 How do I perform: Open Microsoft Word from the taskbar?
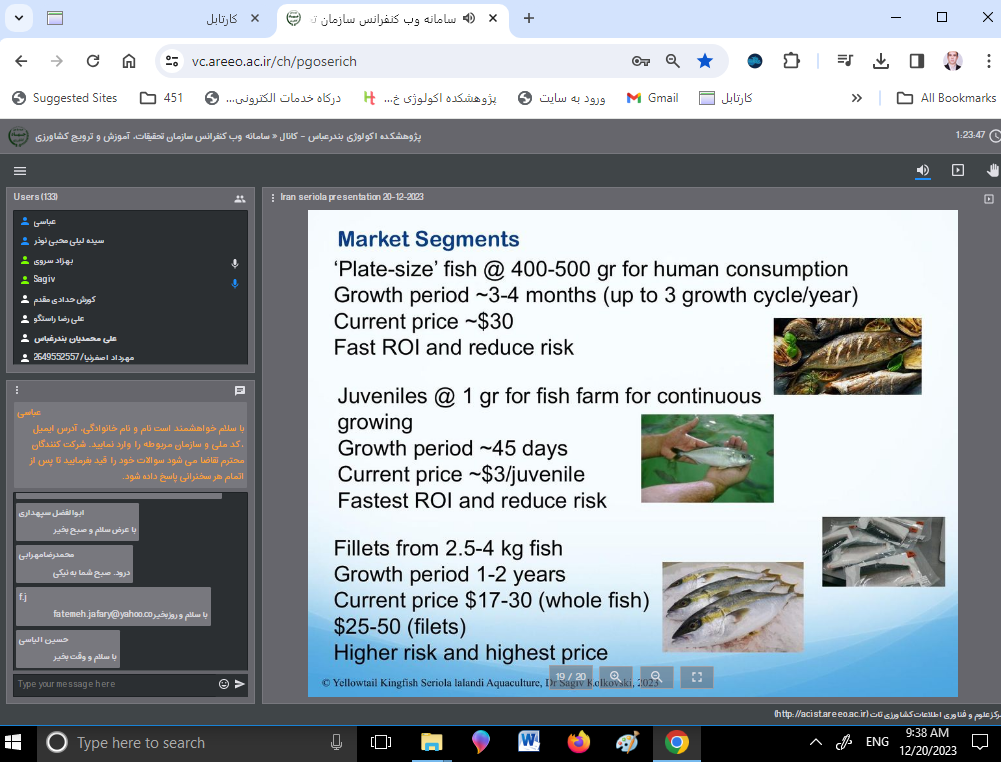pos(529,742)
